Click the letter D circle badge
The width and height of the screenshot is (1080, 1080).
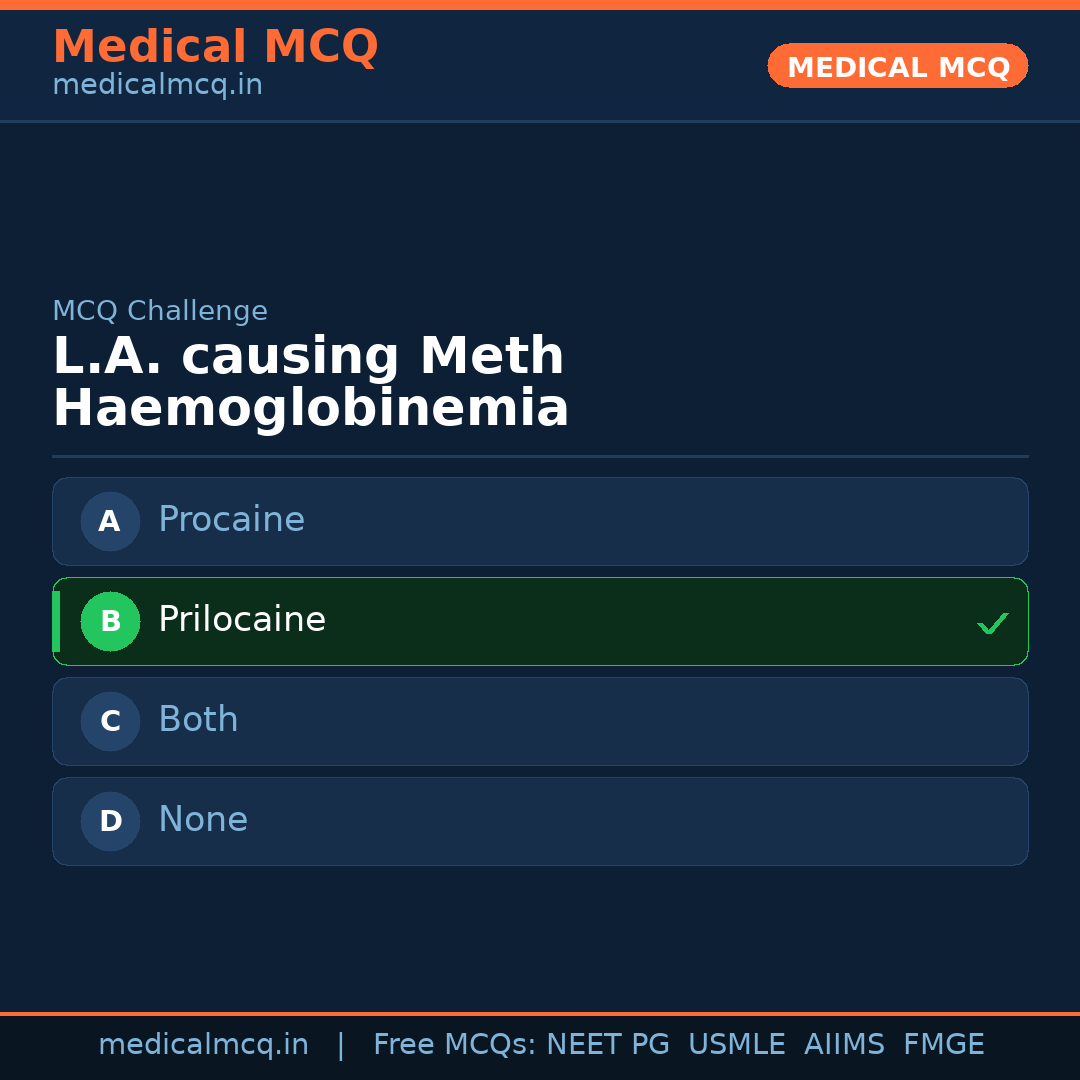pos(110,821)
